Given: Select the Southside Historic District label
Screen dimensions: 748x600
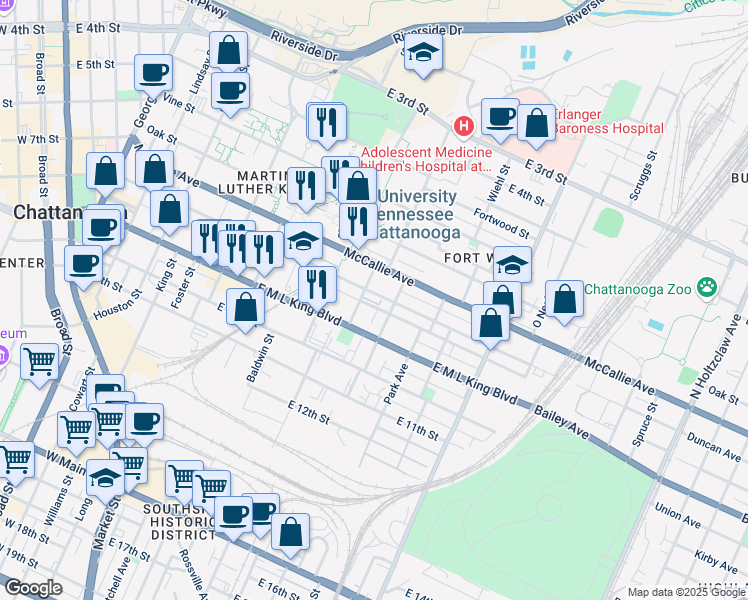Looking at the screenshot, I should point(180,522).
